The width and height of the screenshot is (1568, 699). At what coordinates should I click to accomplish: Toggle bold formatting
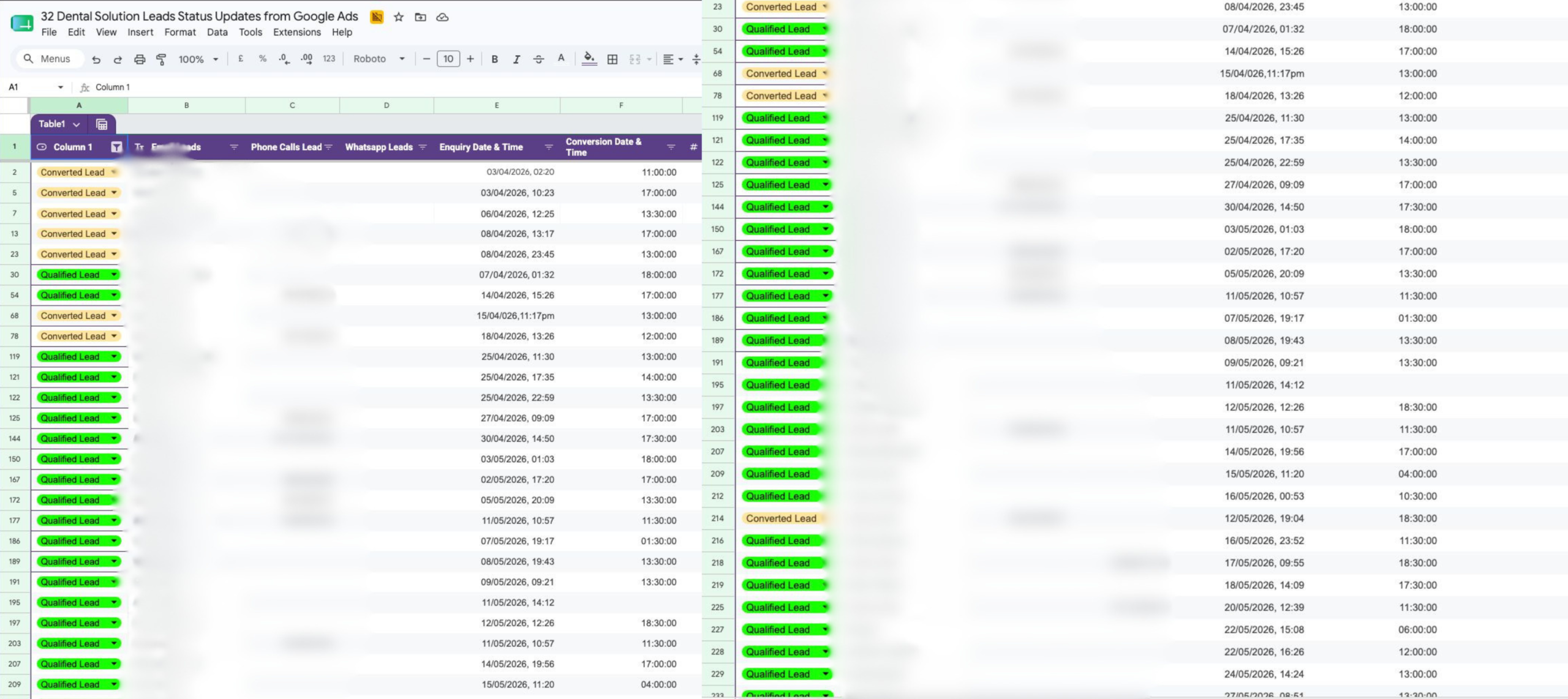click(494, 59)
